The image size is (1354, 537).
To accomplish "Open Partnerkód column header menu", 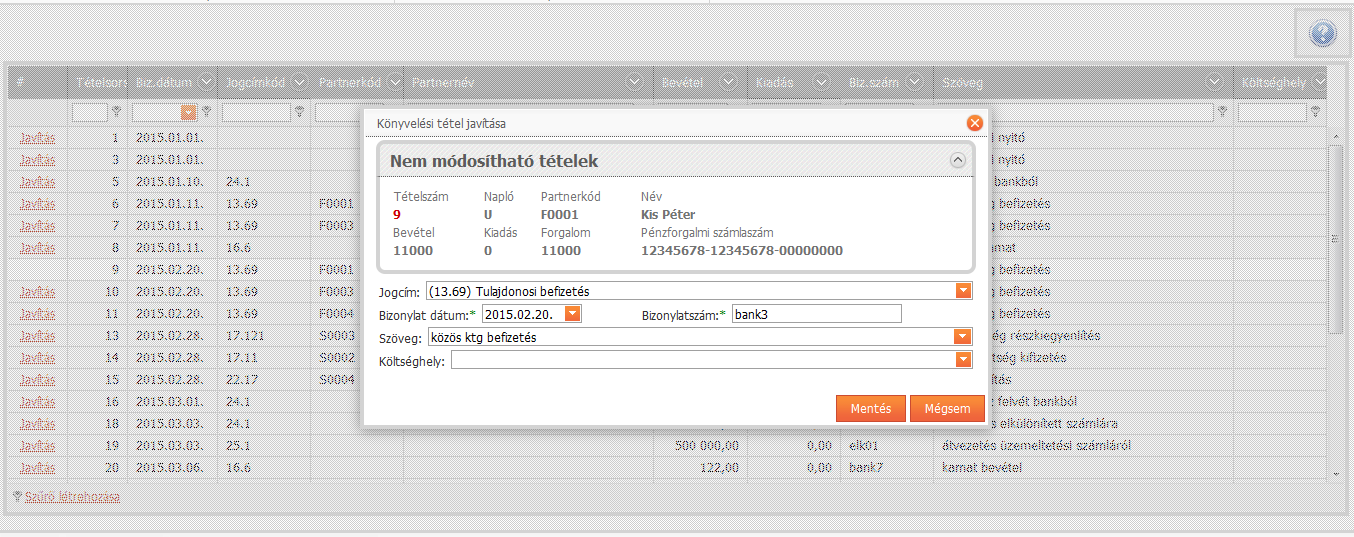I will (x=393, y=82).
